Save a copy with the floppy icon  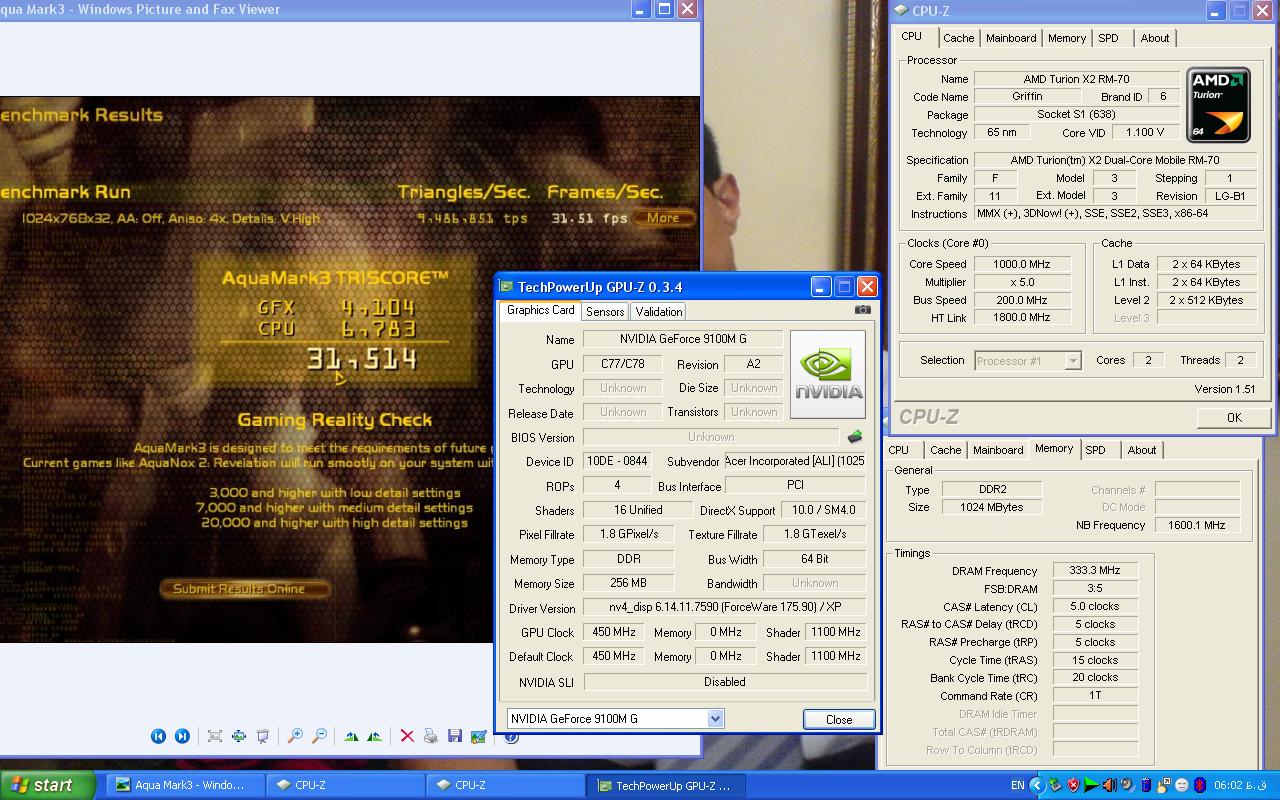pyautogui.click(x=455, y=736)
